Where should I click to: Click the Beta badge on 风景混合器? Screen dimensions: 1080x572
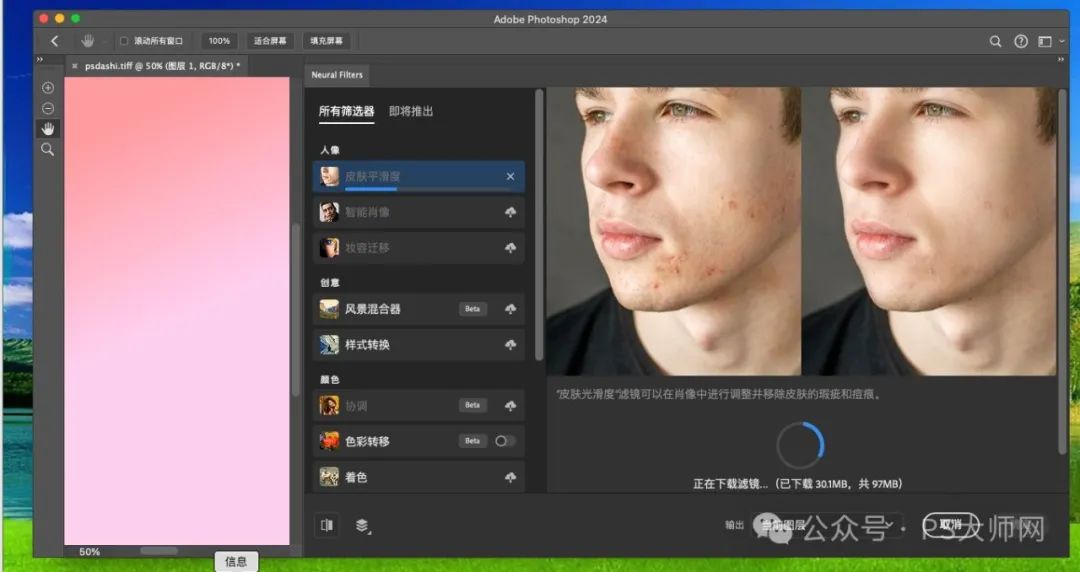coord(472,309)
